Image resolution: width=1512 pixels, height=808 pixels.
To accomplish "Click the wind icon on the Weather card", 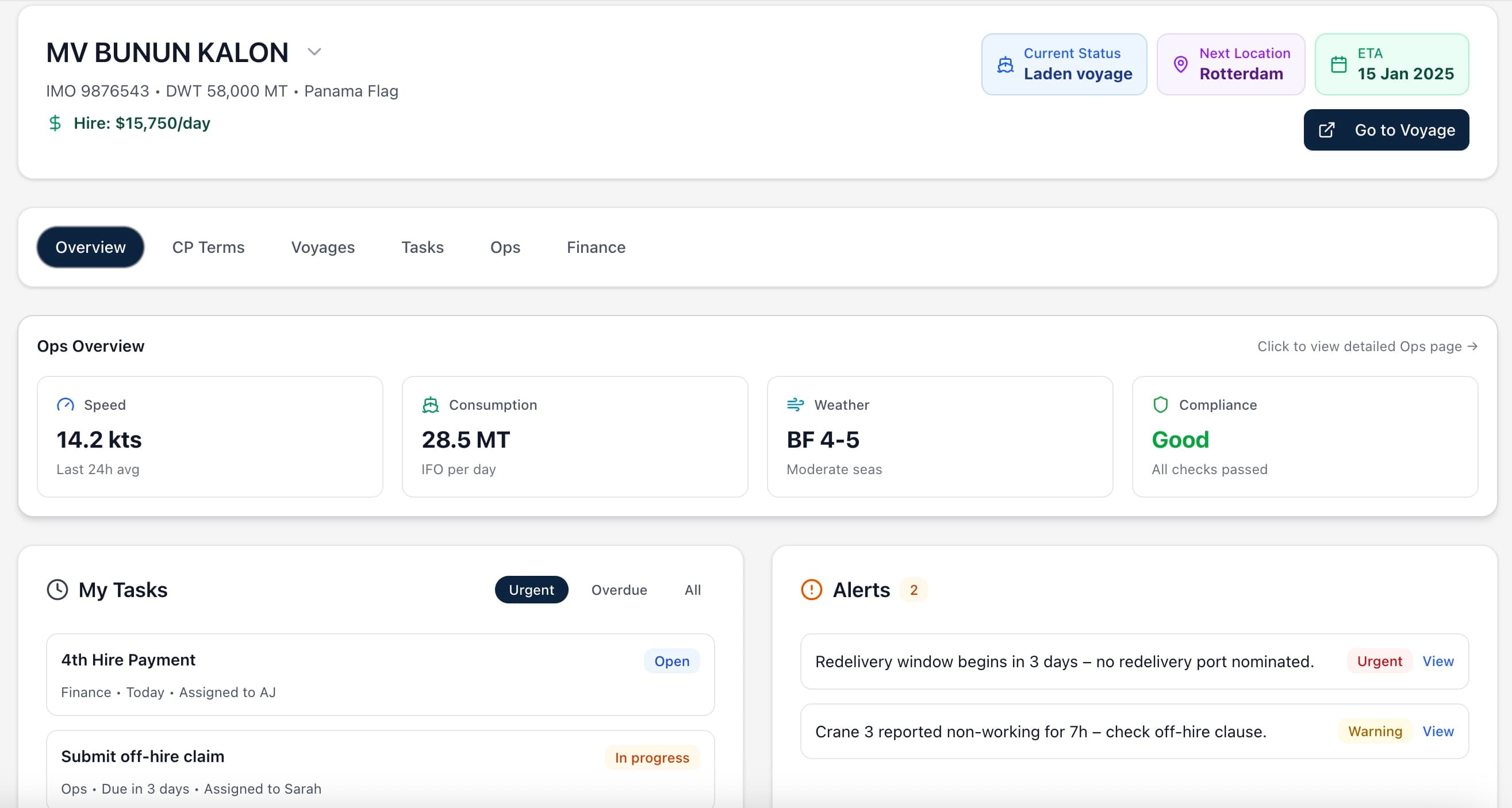I will [x=796, y=405].
